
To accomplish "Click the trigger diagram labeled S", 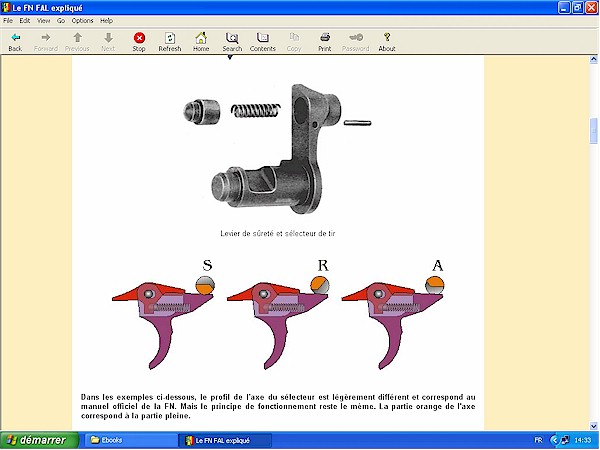I will (163, 314).
